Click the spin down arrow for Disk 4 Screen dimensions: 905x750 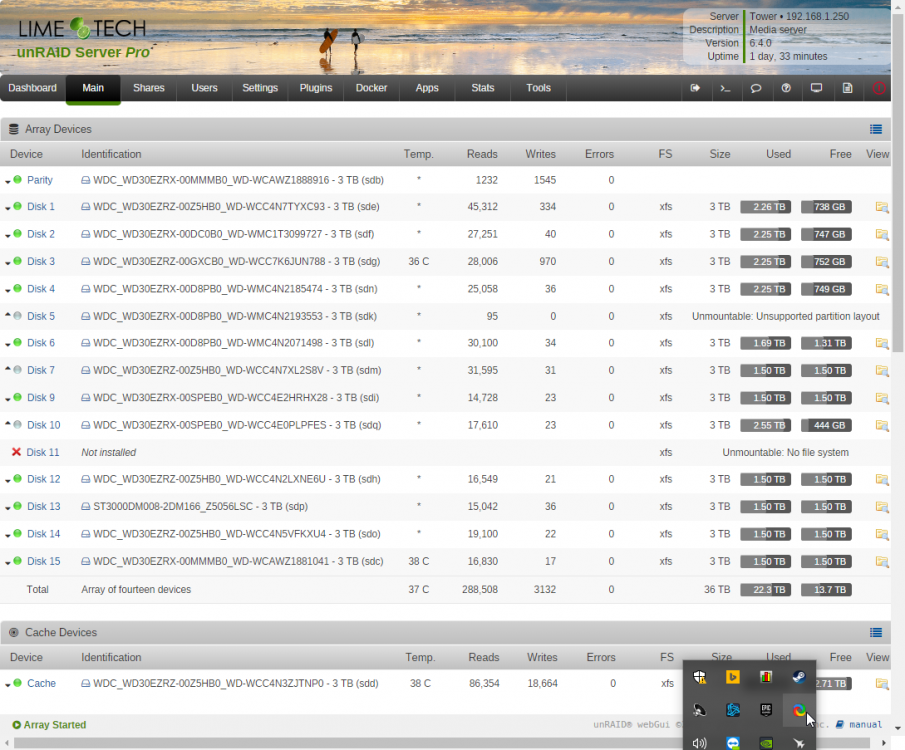click(x=8, y=290)
